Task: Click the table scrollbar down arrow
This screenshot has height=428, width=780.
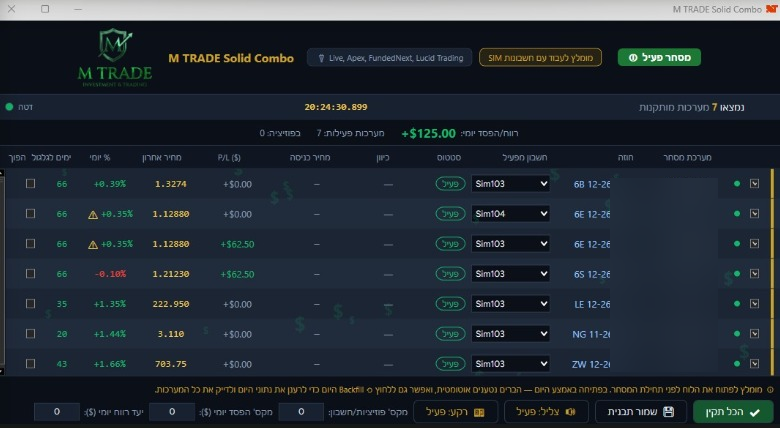Action: point(2,371)
